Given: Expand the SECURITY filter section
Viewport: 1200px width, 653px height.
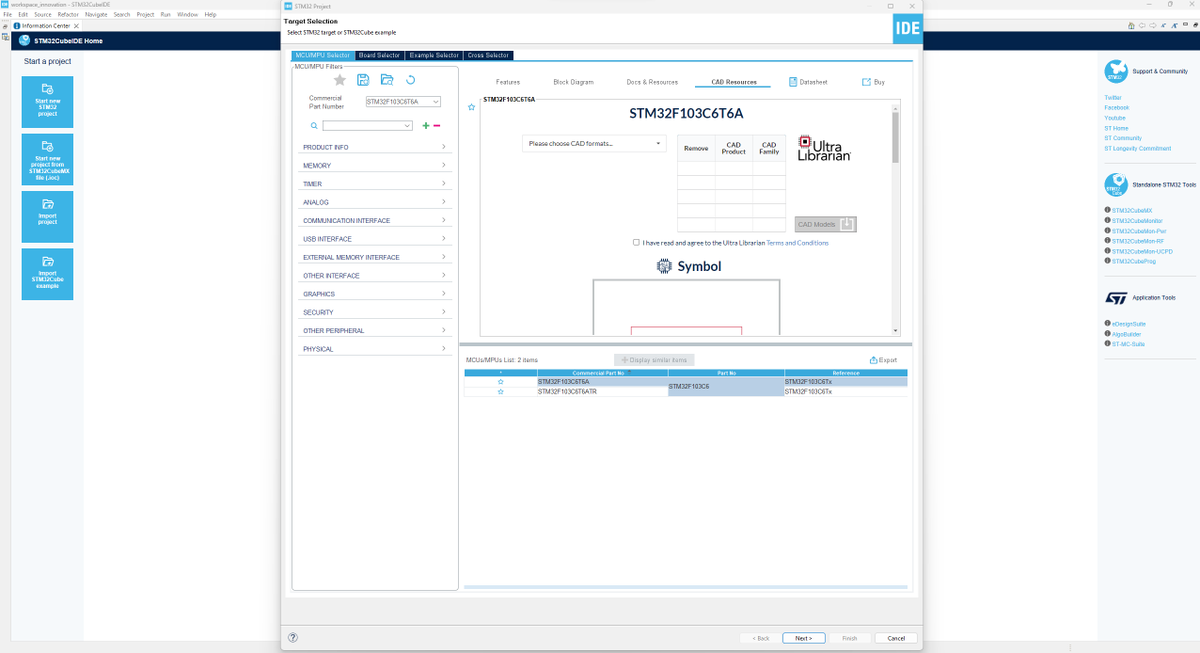Looking at the screenshot, I should (374, 312).
